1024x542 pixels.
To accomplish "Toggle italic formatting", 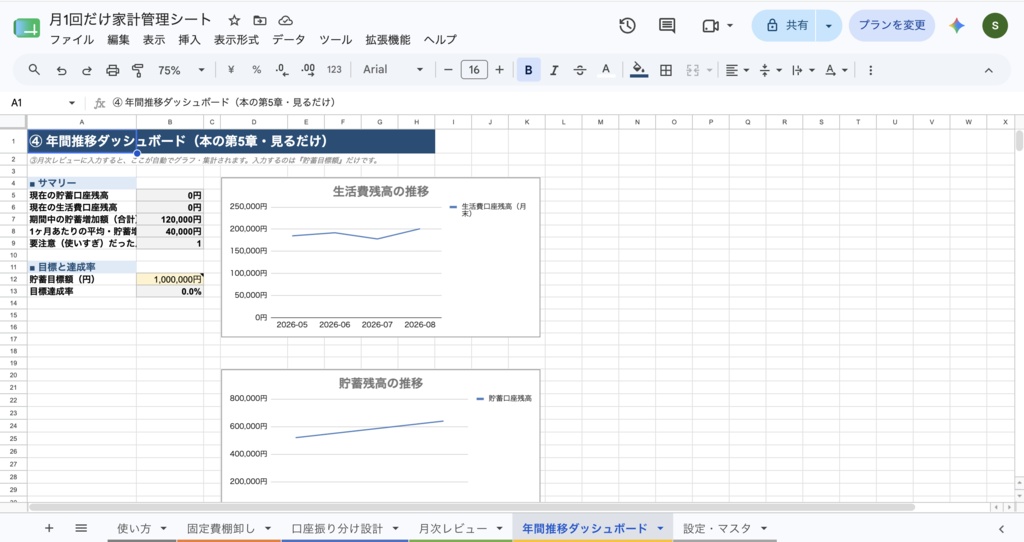I will click(x=554, y=70).
